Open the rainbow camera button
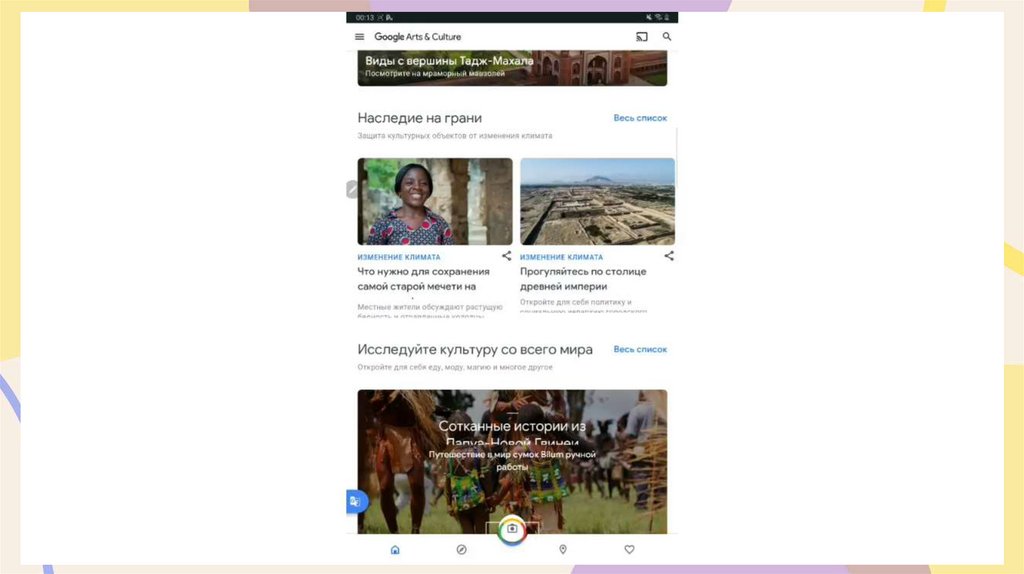1024x574 pixels. coord(512,530)
